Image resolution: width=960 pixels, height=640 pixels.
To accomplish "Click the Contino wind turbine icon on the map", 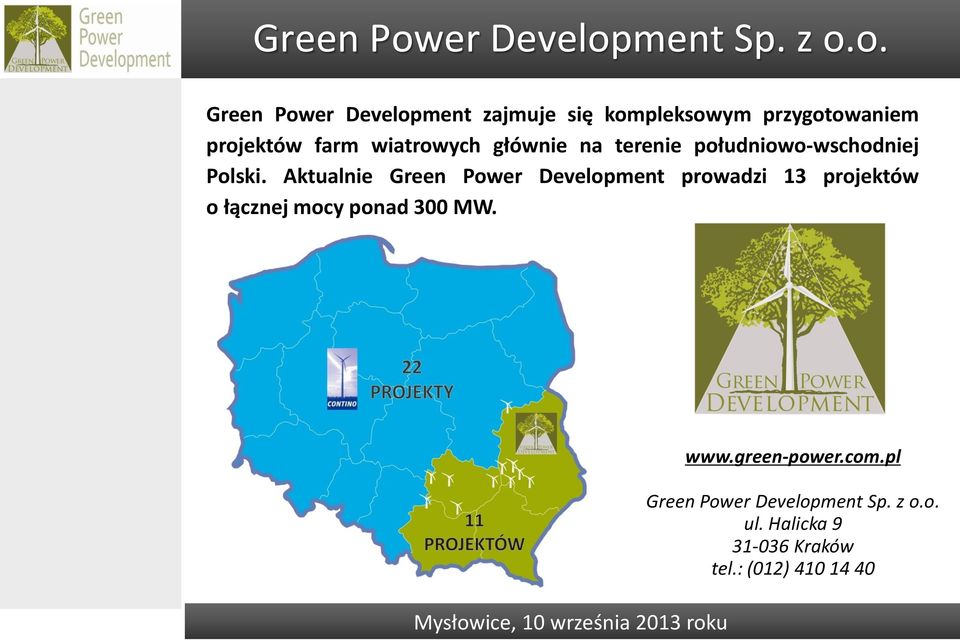I will click(x=342, y=378).
